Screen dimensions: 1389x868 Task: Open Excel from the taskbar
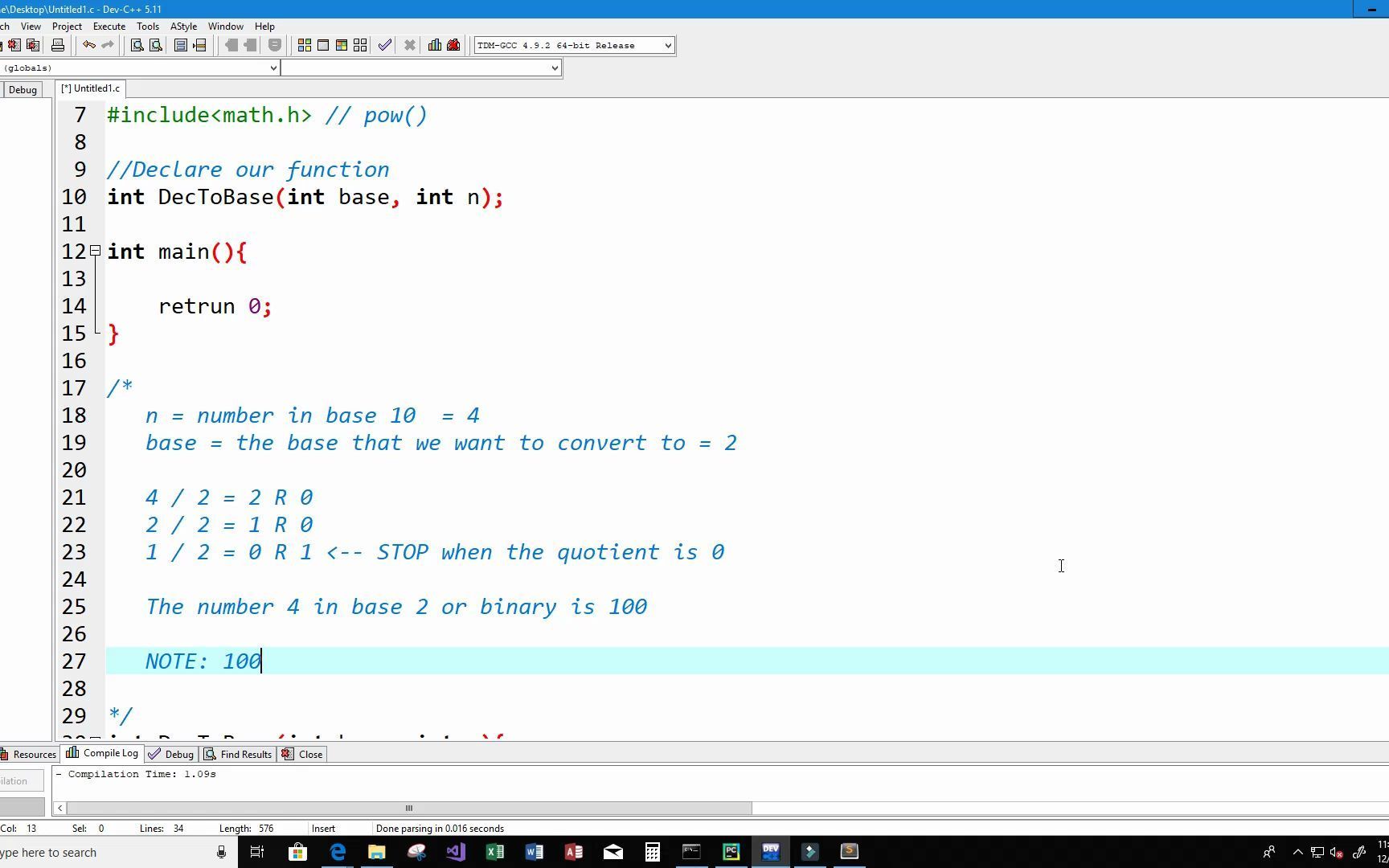(495, 852)
